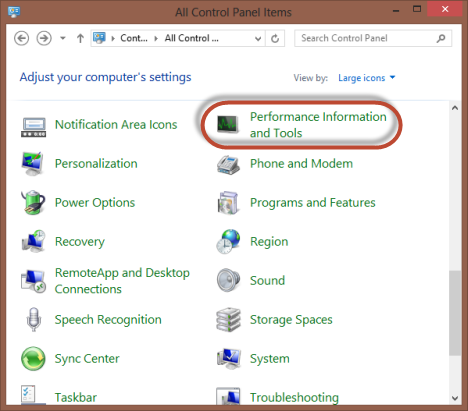Open the Taskbar link
The image size is (468, 411).
click(x=76, y=398)
